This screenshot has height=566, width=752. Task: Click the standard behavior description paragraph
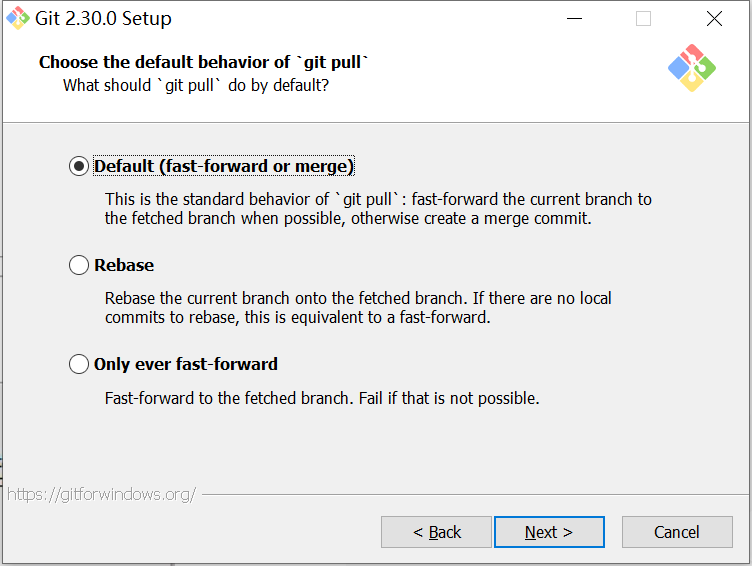pyautogui.click(x=378, y=208)
